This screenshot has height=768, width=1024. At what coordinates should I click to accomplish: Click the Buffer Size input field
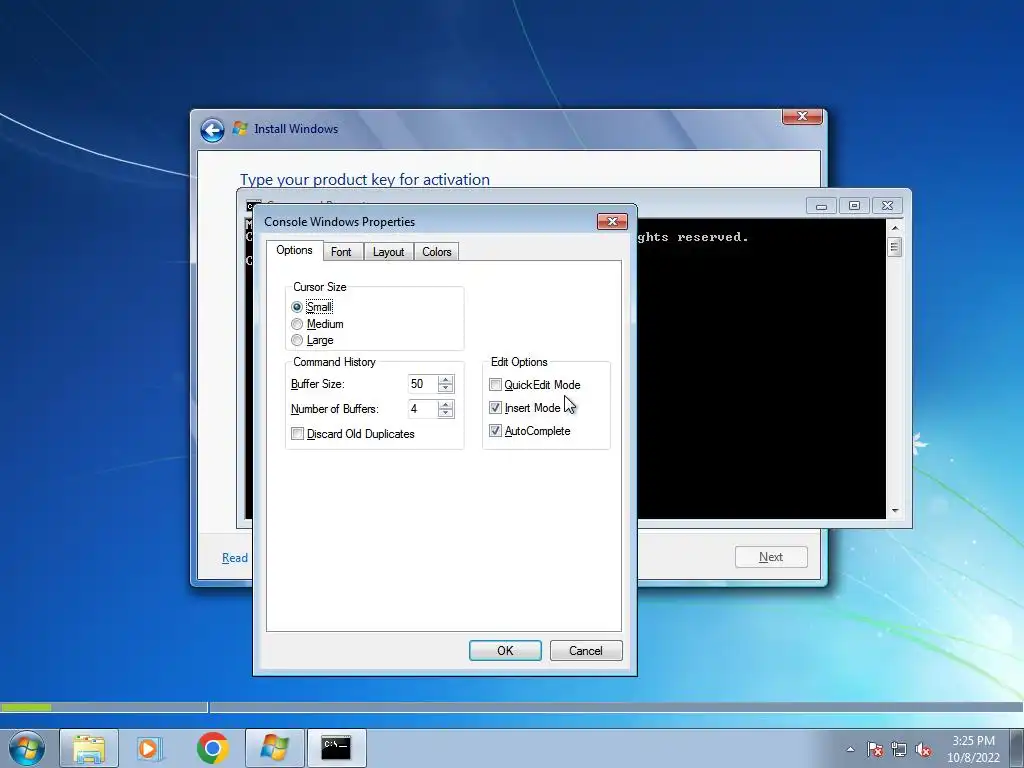click(x=423, y=384)
